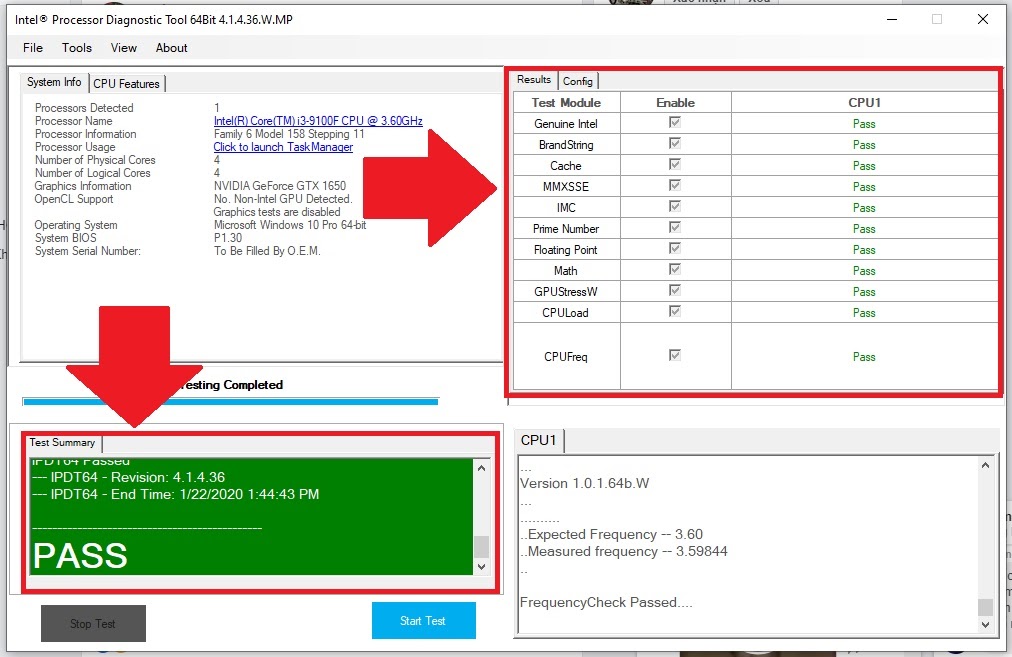Click the MMXSSE module cell

567,187
